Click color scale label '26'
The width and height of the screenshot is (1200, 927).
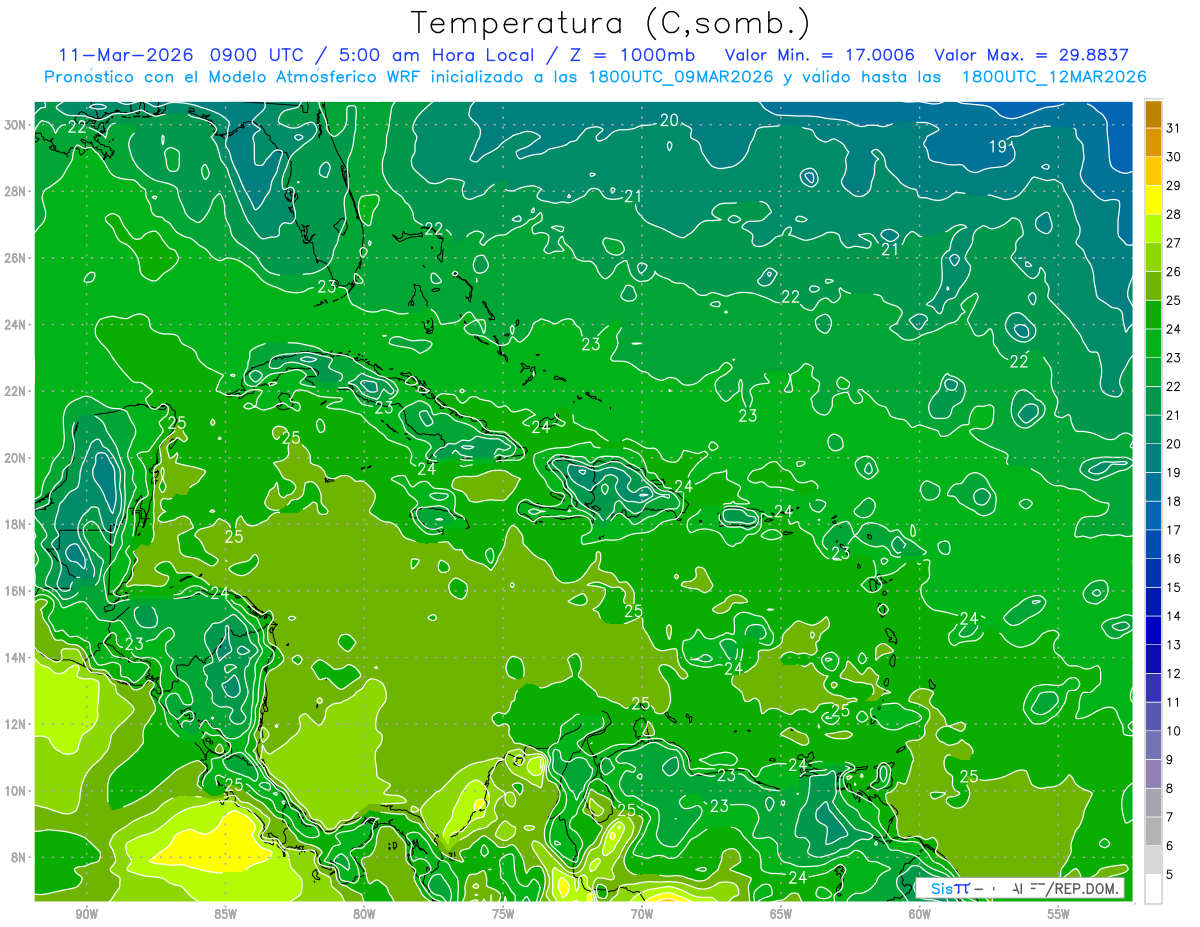tap(1174, 272)
